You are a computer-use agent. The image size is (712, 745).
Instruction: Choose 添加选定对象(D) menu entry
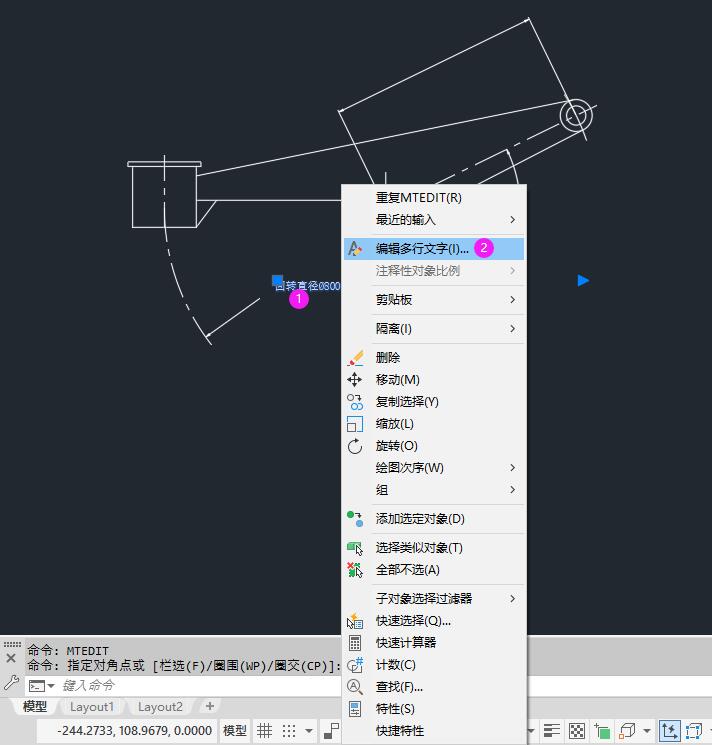[434, 519]
